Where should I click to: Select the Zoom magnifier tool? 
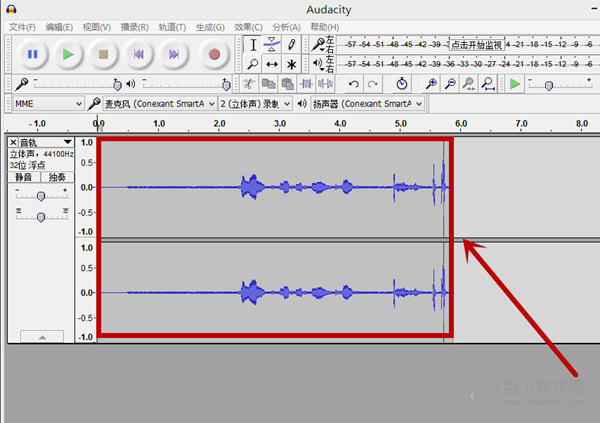coord(253,64)
